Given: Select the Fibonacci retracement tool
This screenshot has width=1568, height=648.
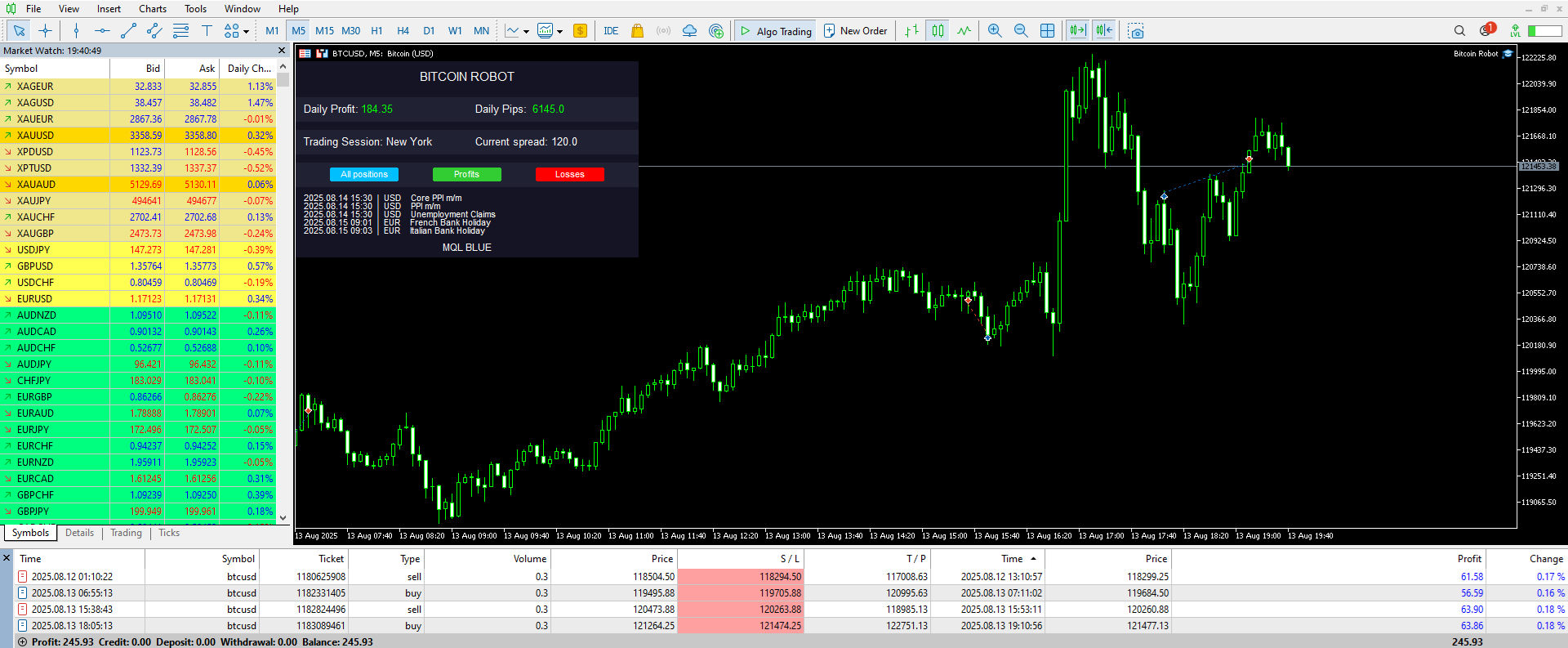Looking at the screenshot, I should (180, 31).
